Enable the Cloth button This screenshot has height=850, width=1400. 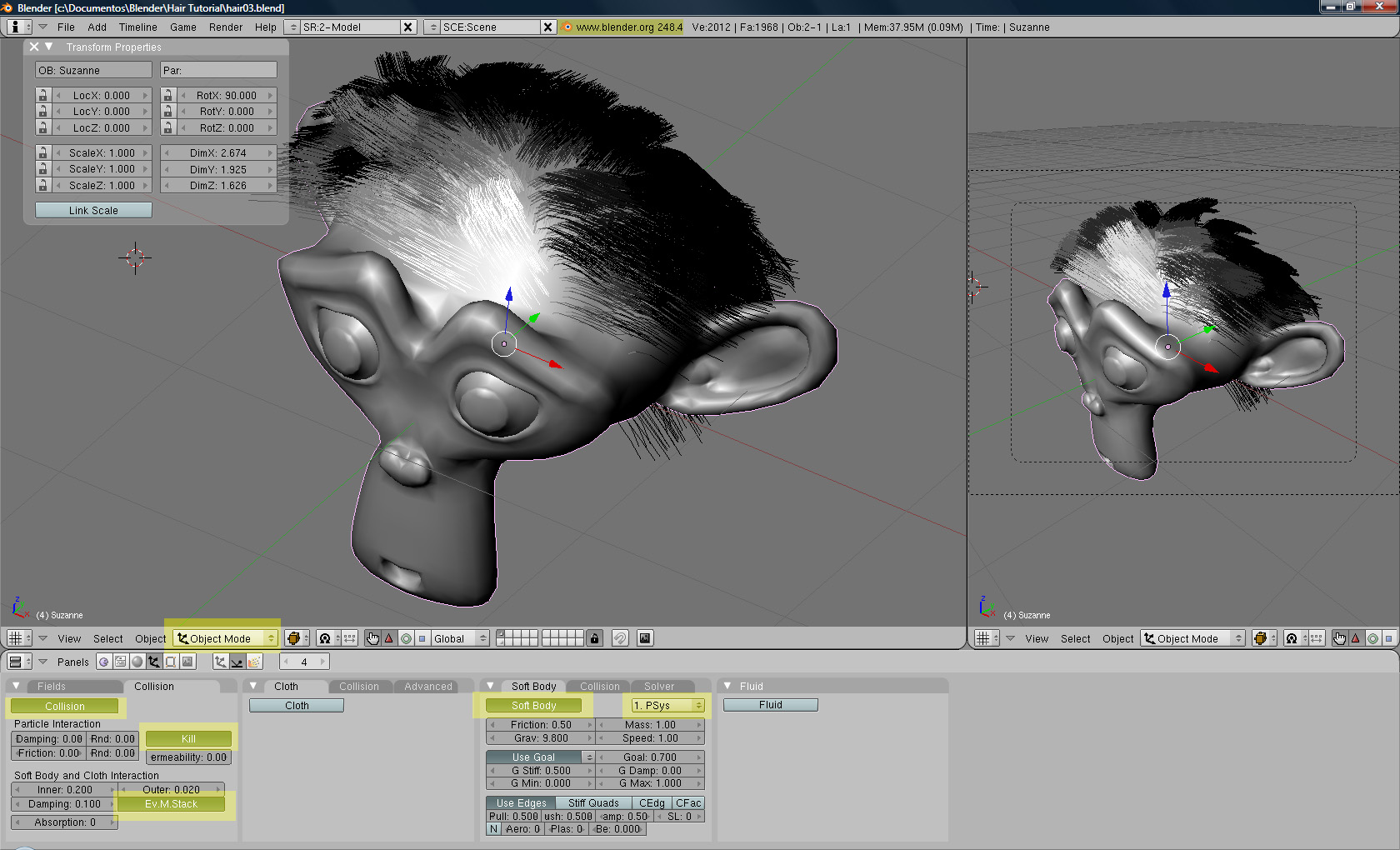(x=297, y=705)
